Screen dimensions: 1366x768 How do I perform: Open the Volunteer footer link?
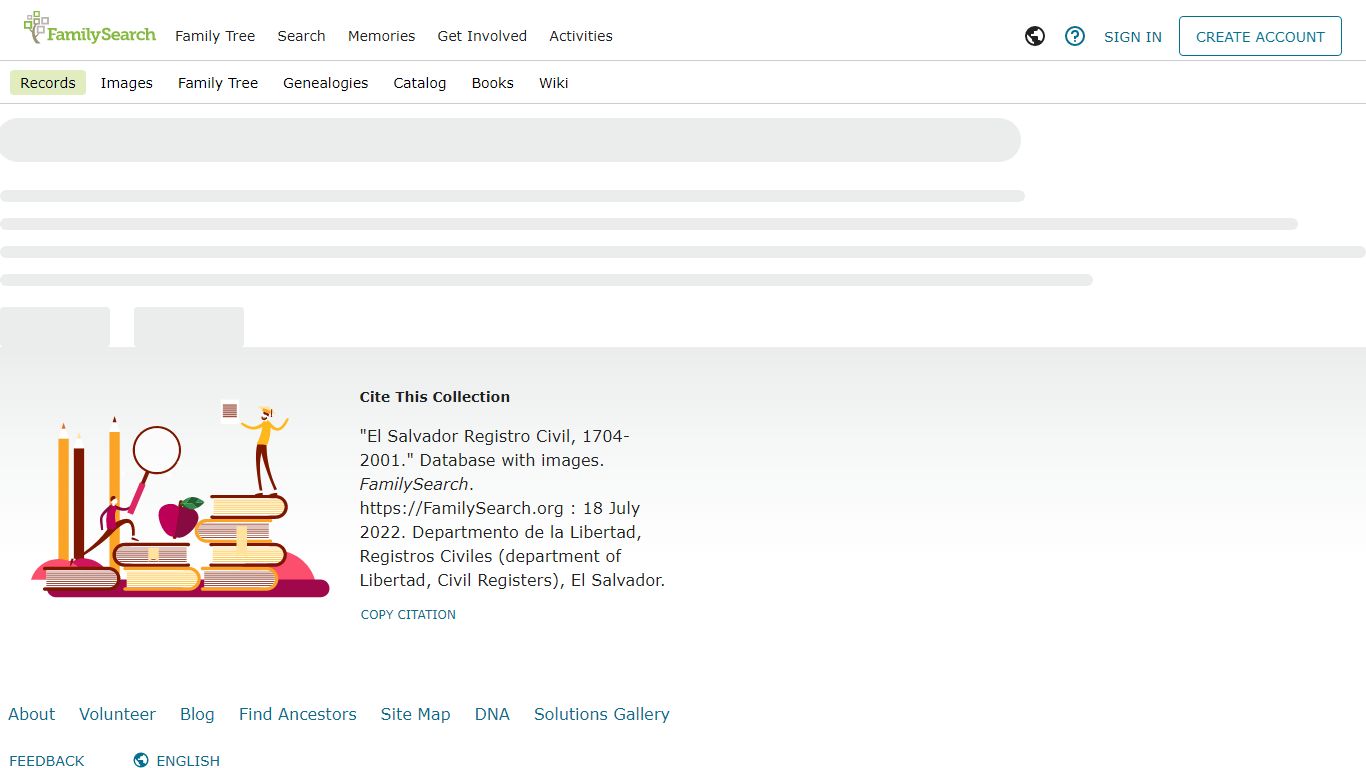click(118, 714)
